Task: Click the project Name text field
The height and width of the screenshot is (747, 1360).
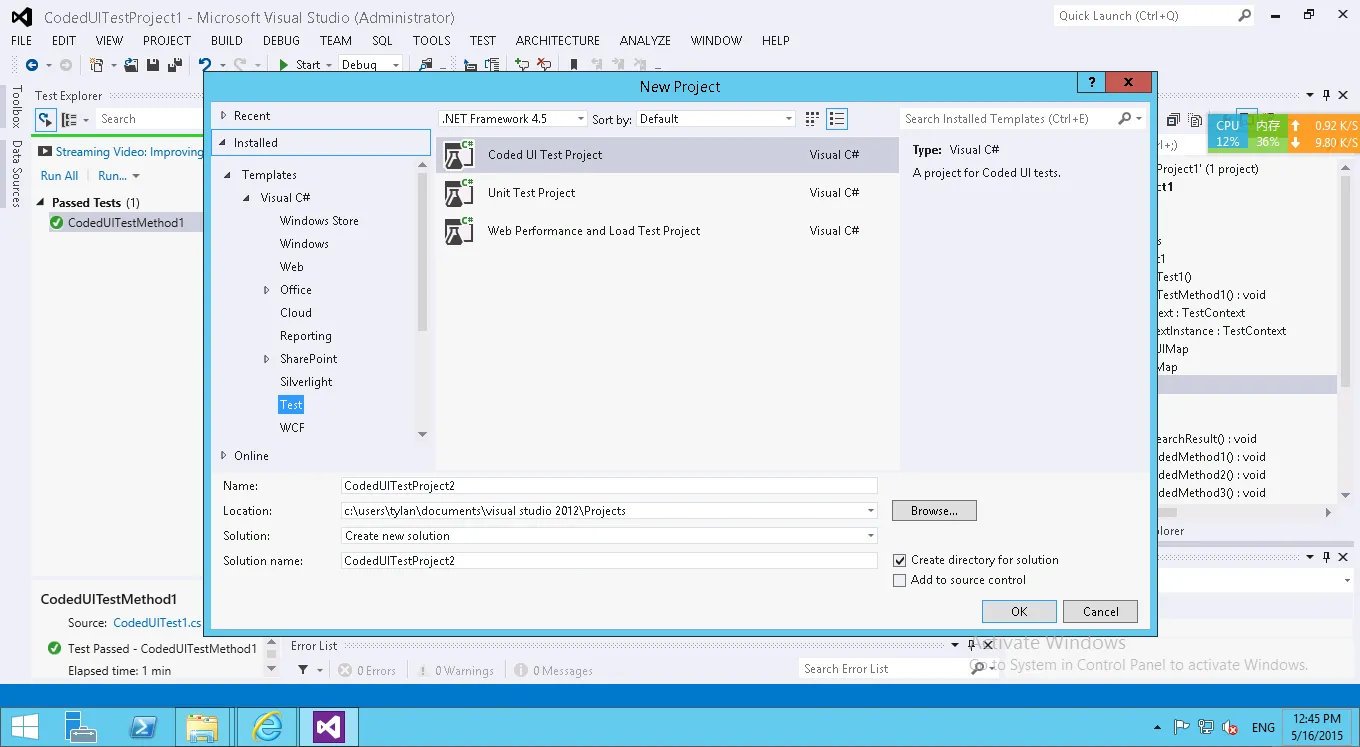Action: (608, 486)
